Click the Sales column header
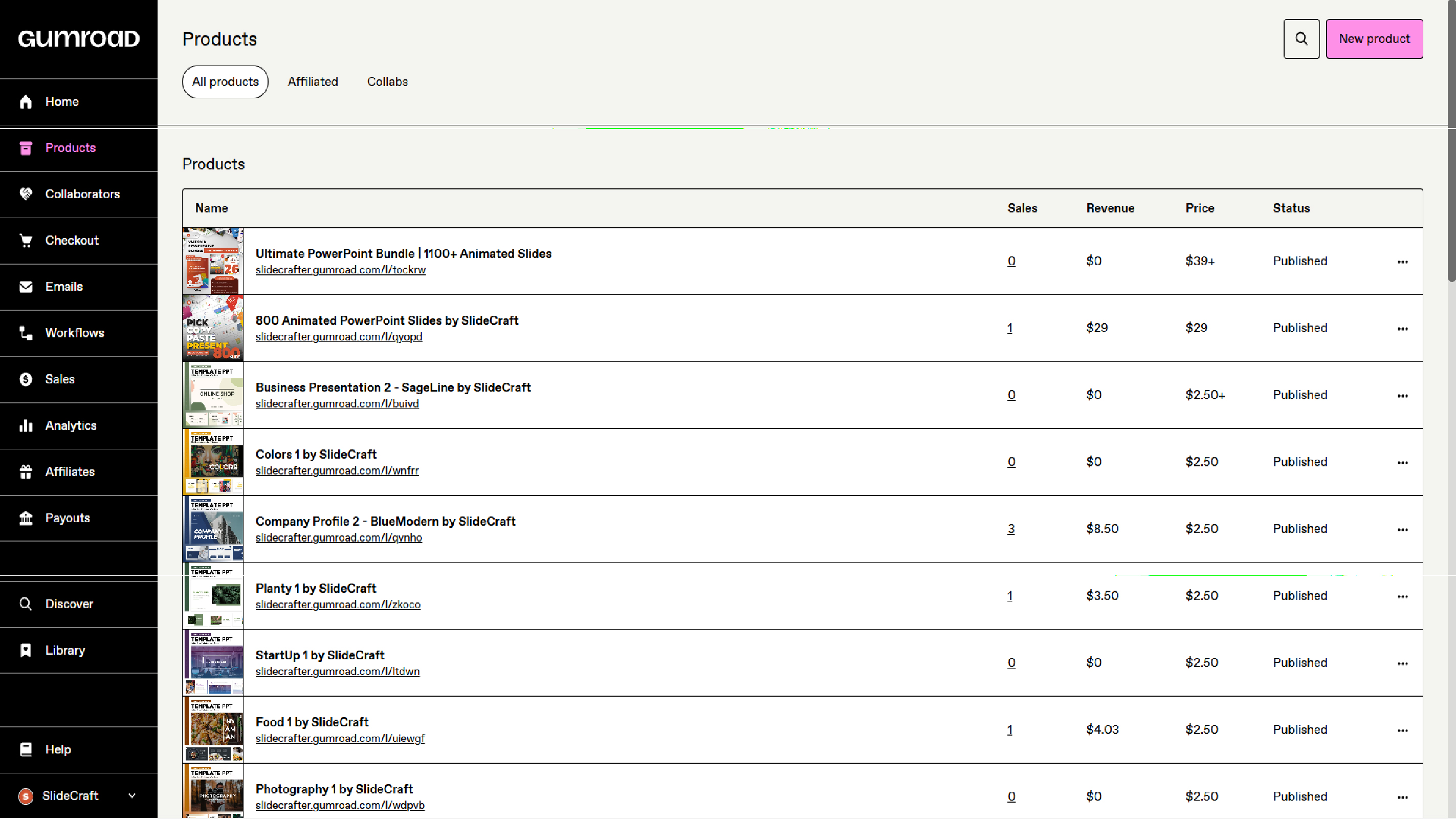This screenshot has width=1456, height=819. [x=1022, y=208]
